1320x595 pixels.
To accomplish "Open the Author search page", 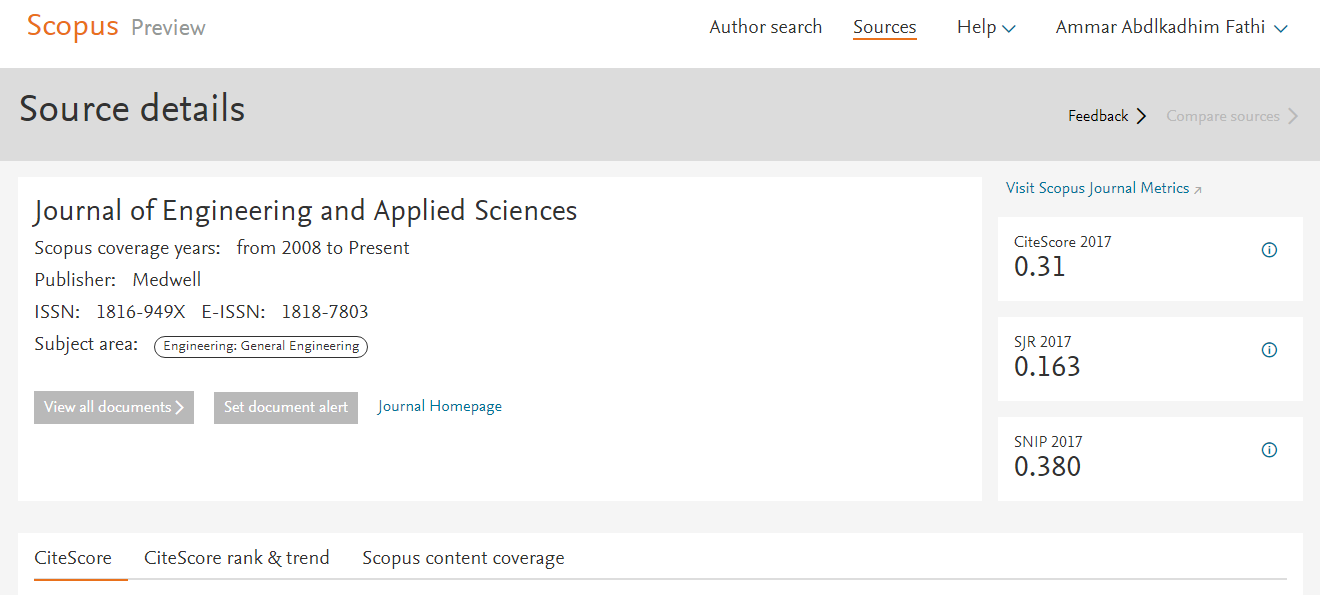I will [x=765, y=28].
